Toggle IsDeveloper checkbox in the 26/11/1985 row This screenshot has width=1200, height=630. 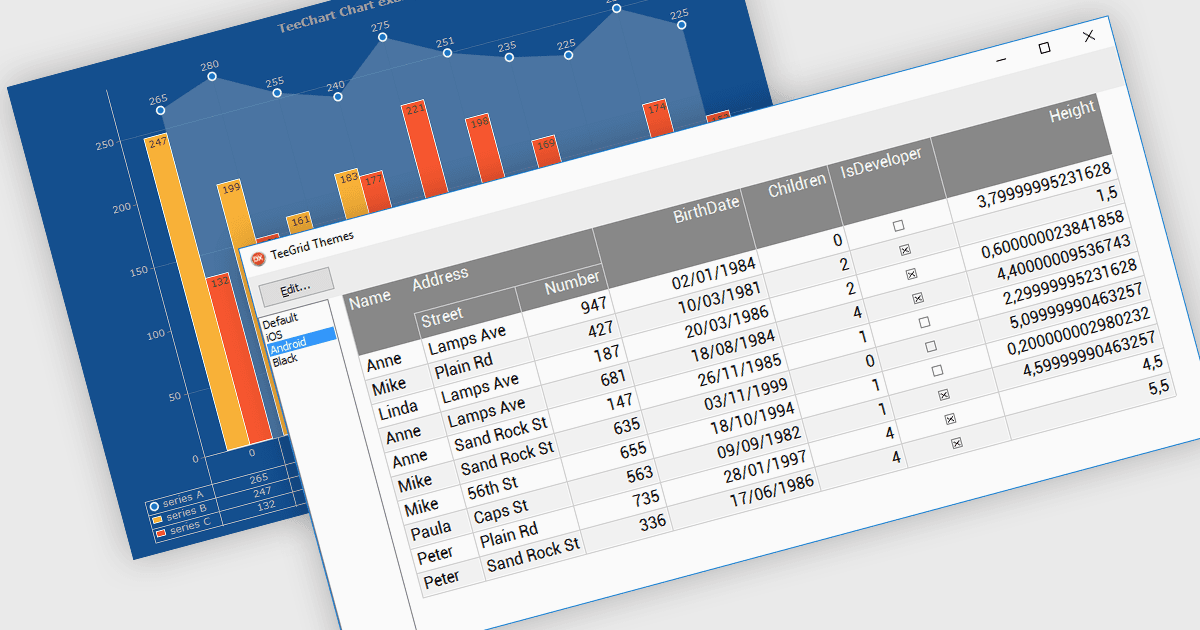pyautogui.click(x=924, y=322)
